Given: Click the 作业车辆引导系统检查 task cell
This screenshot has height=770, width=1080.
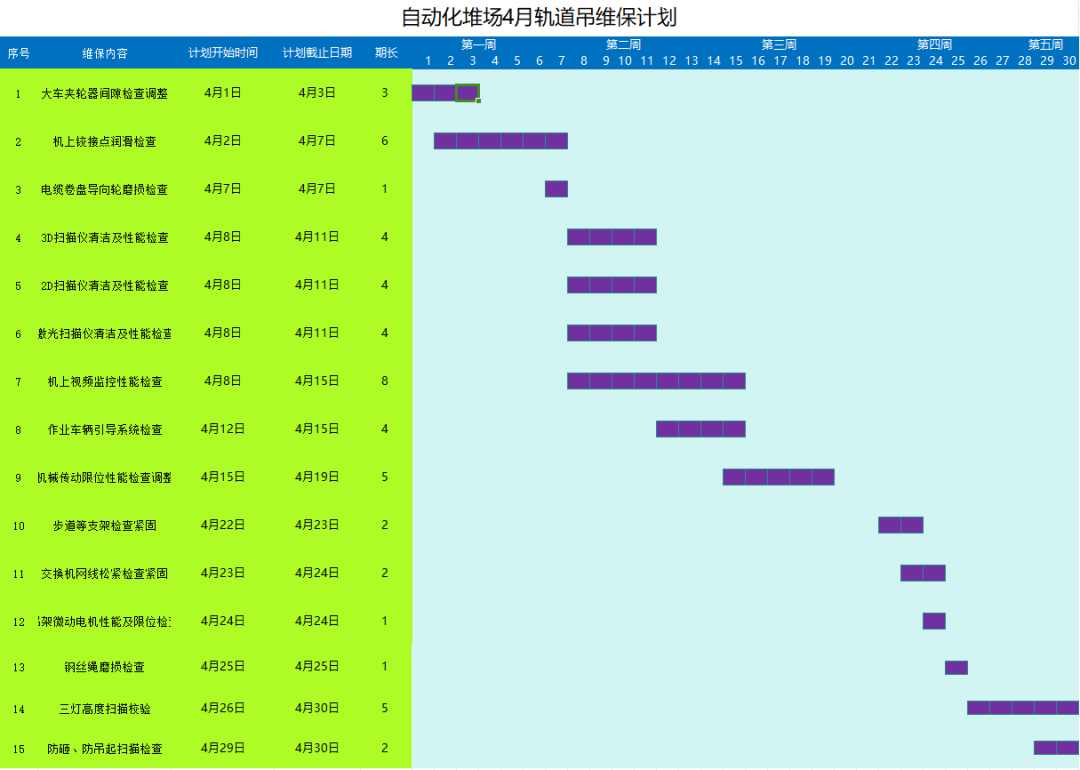Looking at the screenshot, I should pyautogui.click(x=105, y=429).
